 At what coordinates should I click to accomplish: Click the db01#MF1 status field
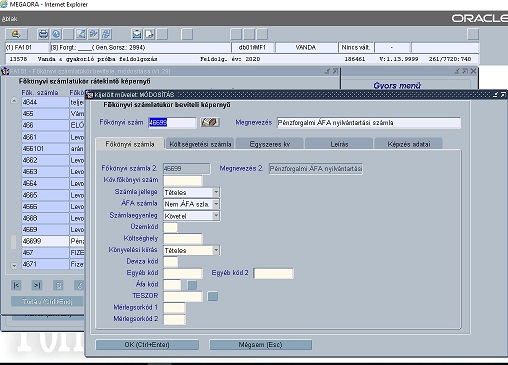coord(252,47)
